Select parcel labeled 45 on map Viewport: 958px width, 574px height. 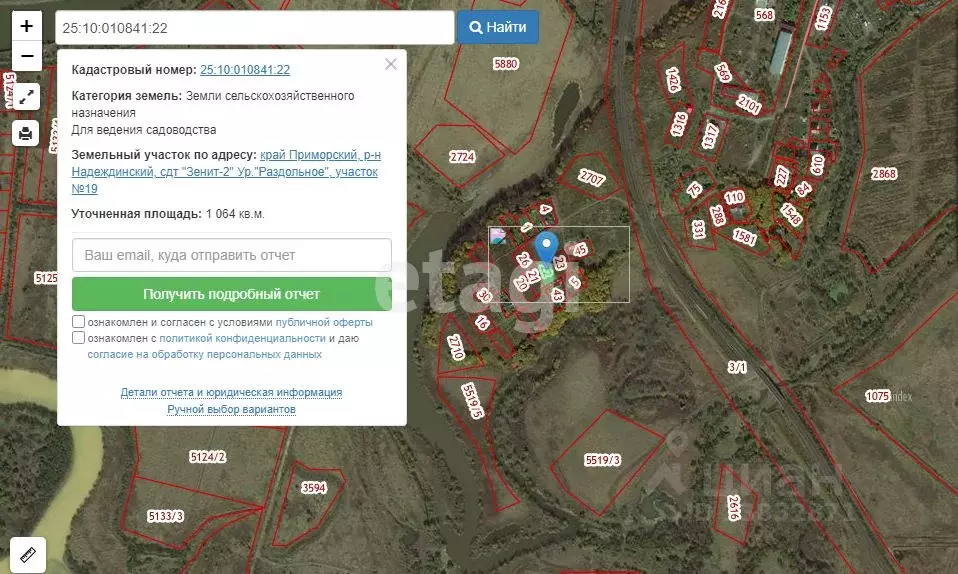tap(579, 249)
